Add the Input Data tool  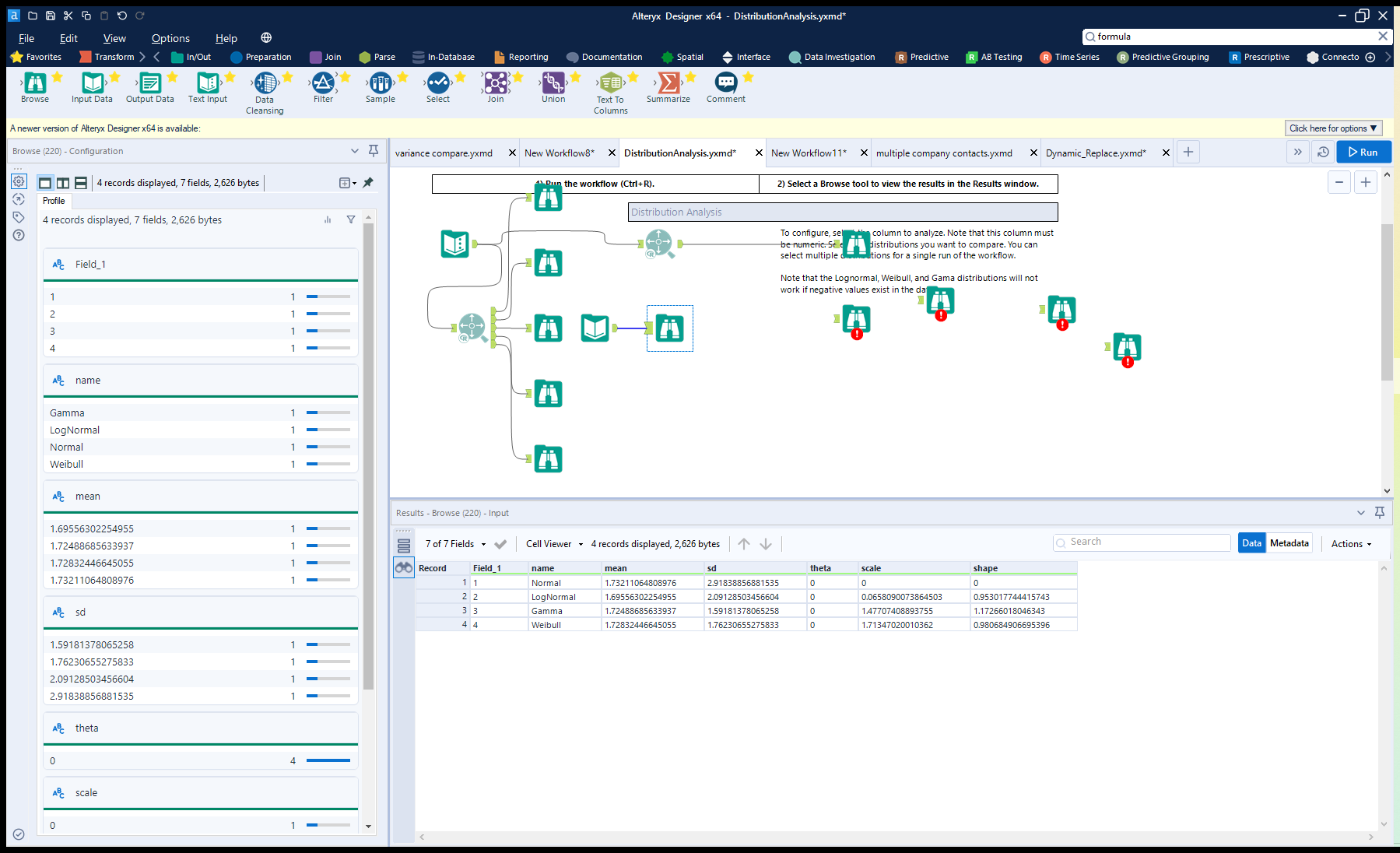click(x=92, y=87)
